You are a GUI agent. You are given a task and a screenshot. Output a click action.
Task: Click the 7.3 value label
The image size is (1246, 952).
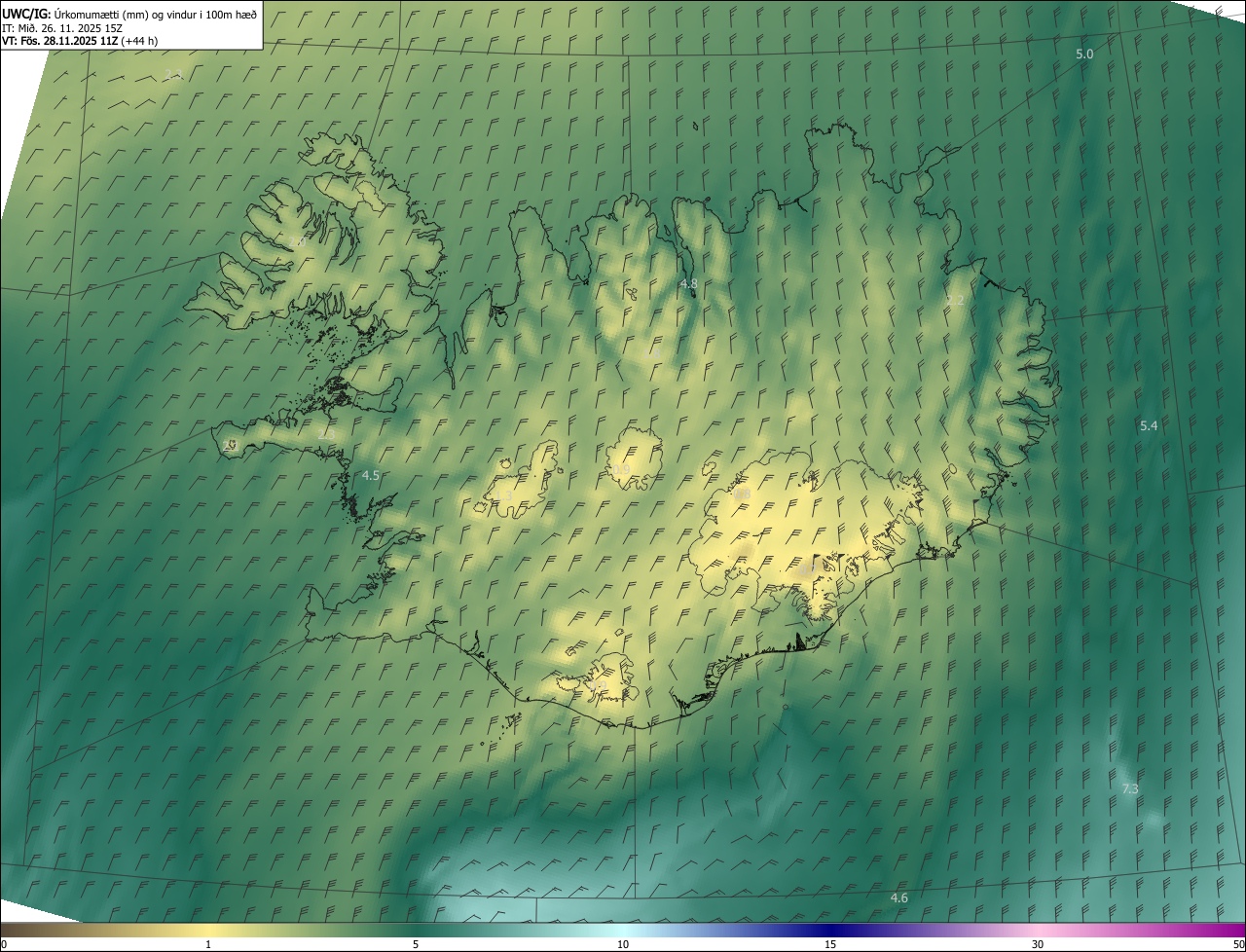[1130, 789]
